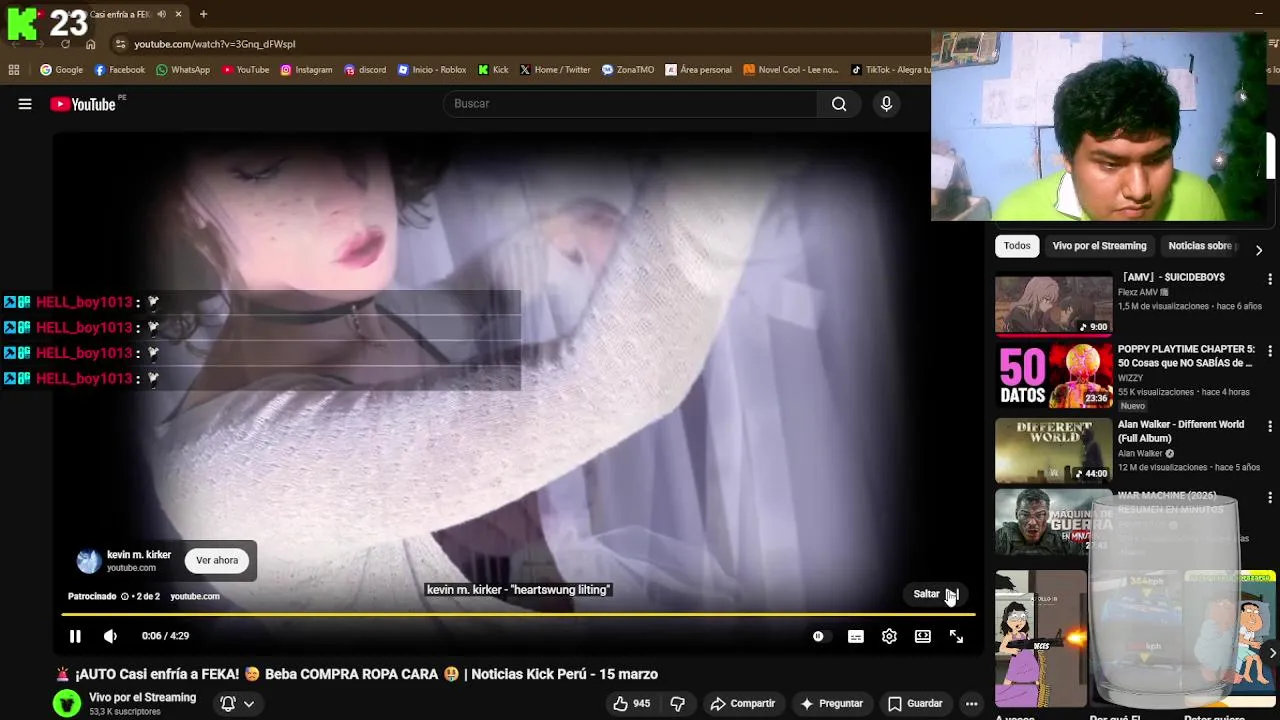The height and width of the screenshot is (720, 1280).
Task: Open the Área personal bookmark
Action: click(x=698, y=70)
